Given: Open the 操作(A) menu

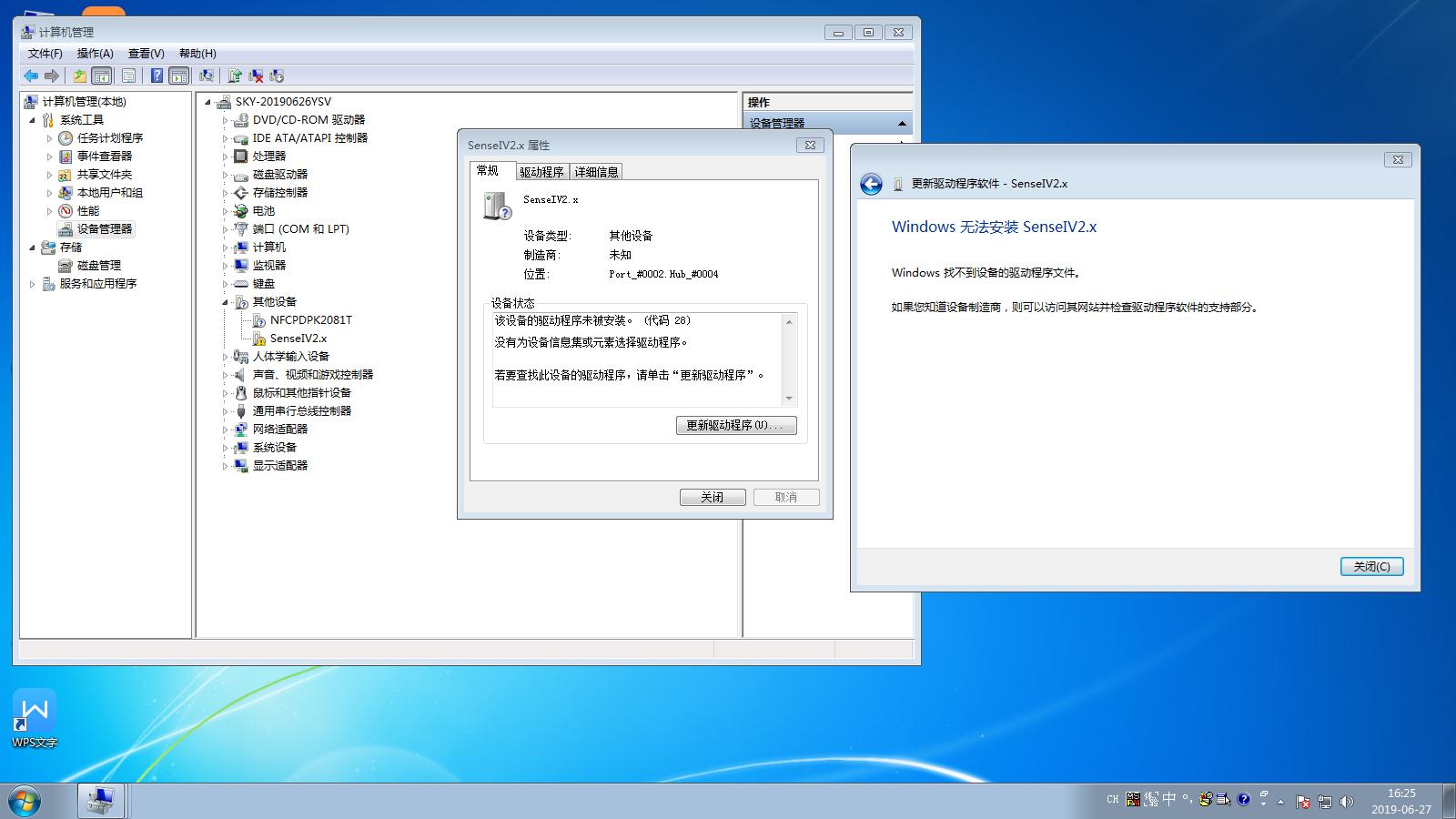Looking at the screenshot, I should pyautogui.click(x=96, y=54).
